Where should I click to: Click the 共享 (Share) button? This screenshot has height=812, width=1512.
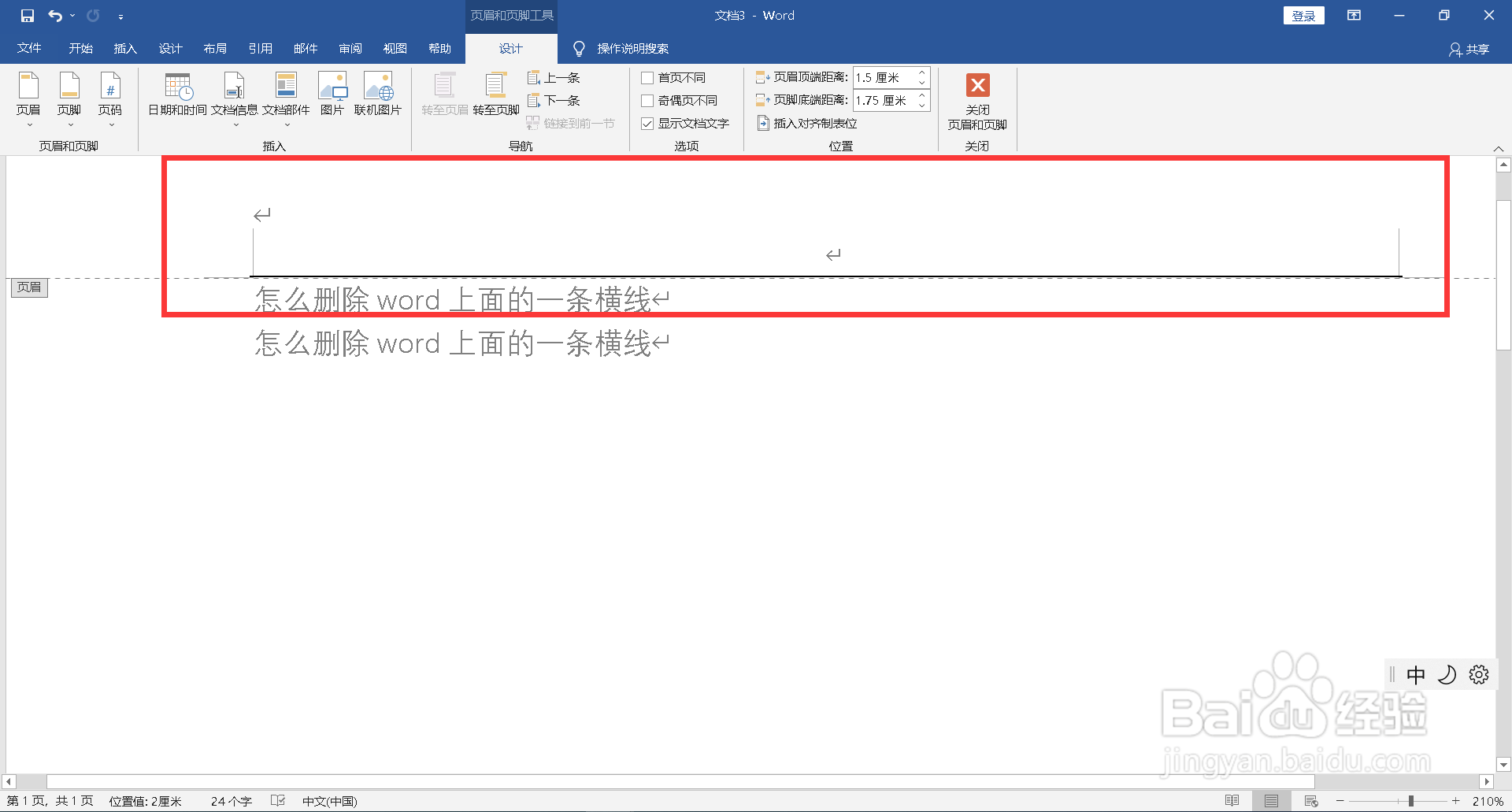click(1471, 48)
